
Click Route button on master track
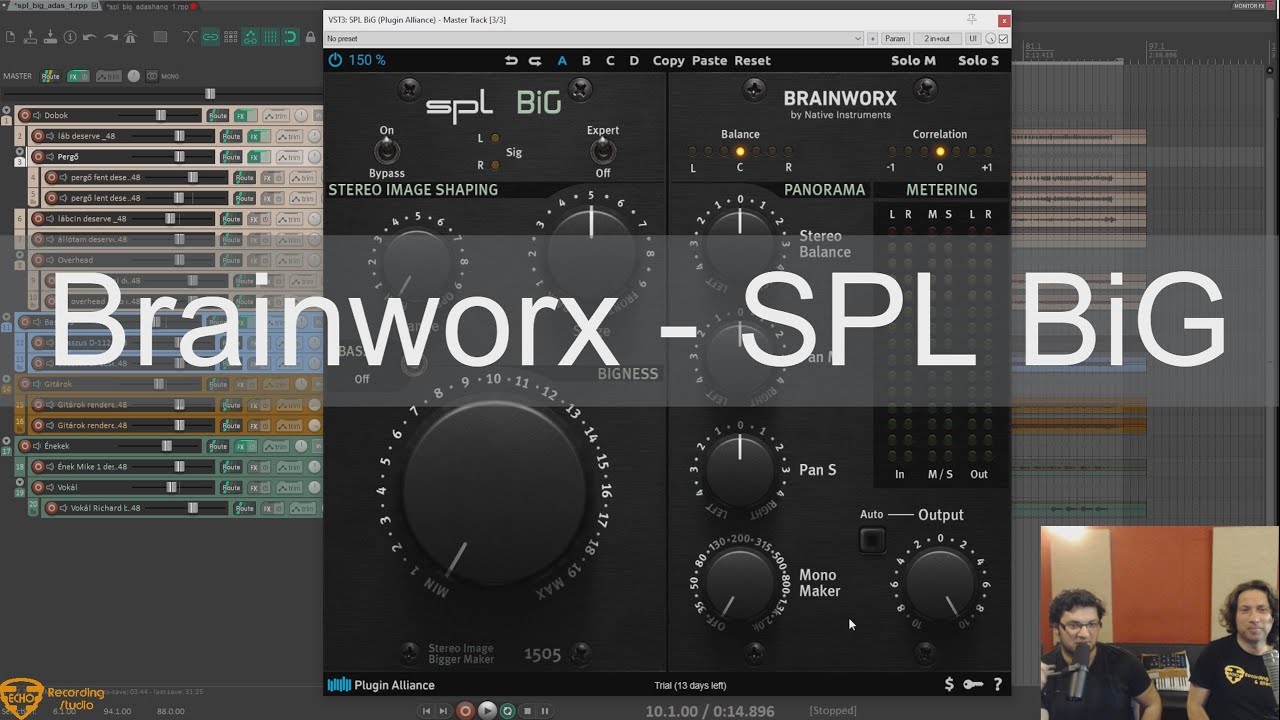pyautogui.click(x=50, y=76)
